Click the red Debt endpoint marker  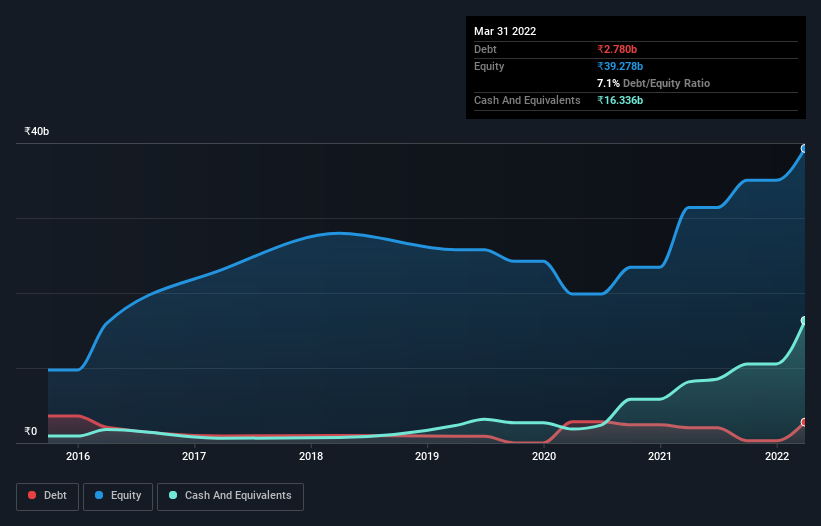click(x=804, y=422)
